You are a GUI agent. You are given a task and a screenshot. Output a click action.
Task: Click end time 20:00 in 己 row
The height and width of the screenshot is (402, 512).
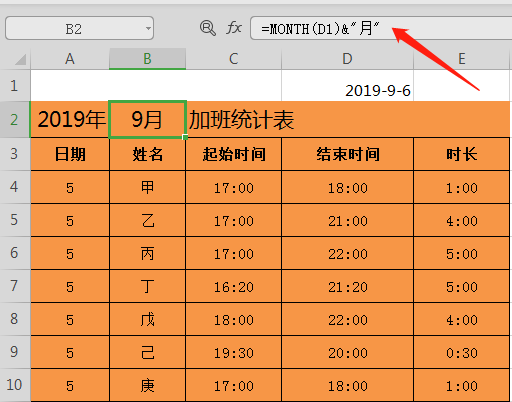(x=347, y=352)
